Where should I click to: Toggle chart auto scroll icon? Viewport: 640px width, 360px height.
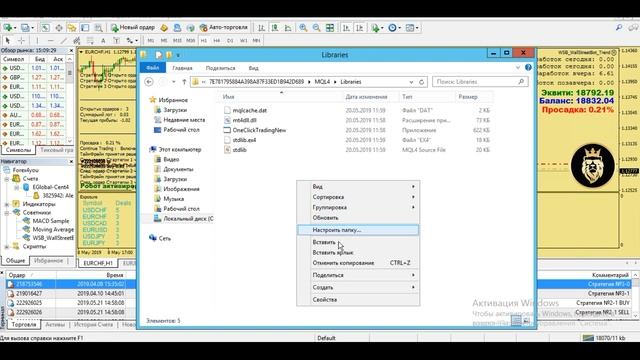pyautogui.click(x=346, y=28)
